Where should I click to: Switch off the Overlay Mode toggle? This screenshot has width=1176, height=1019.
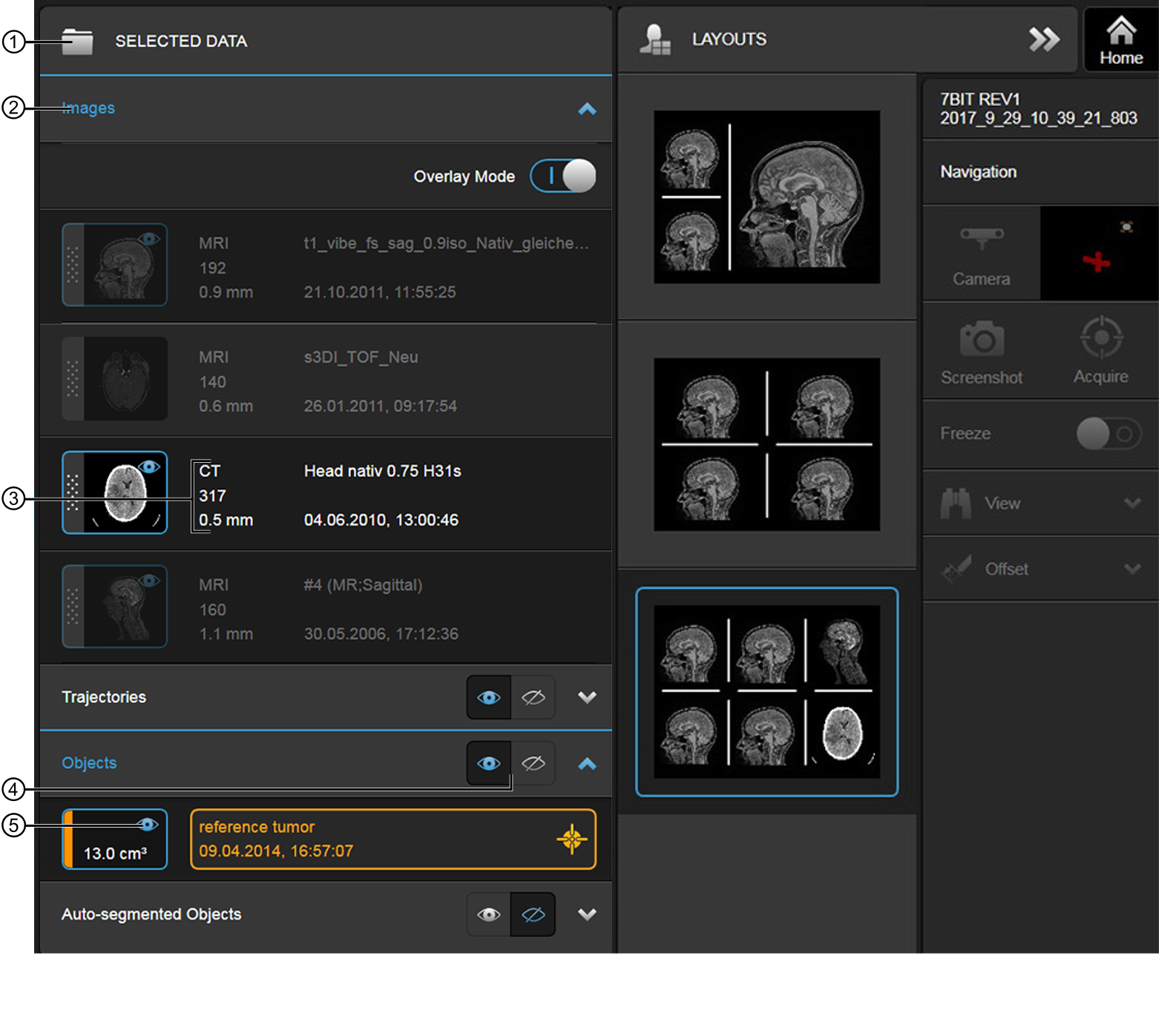click(x=563, y=177)
